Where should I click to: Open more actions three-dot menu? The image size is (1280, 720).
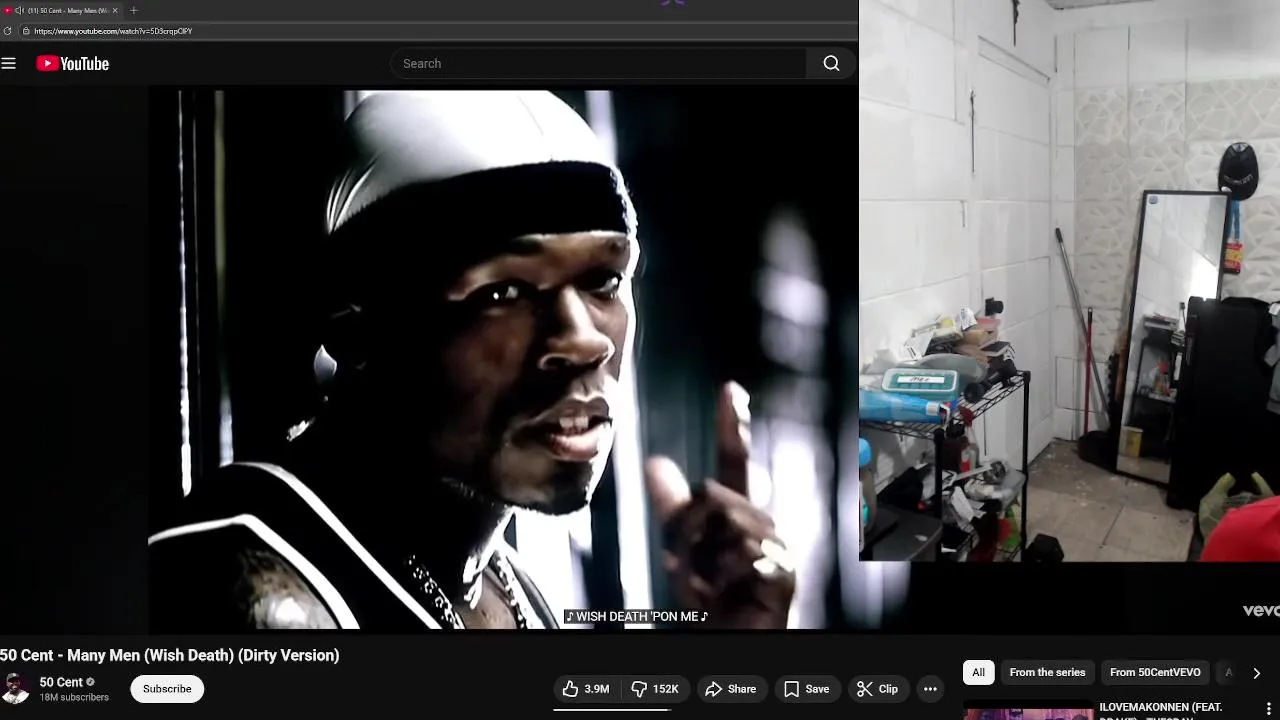[x=930, y=689]
